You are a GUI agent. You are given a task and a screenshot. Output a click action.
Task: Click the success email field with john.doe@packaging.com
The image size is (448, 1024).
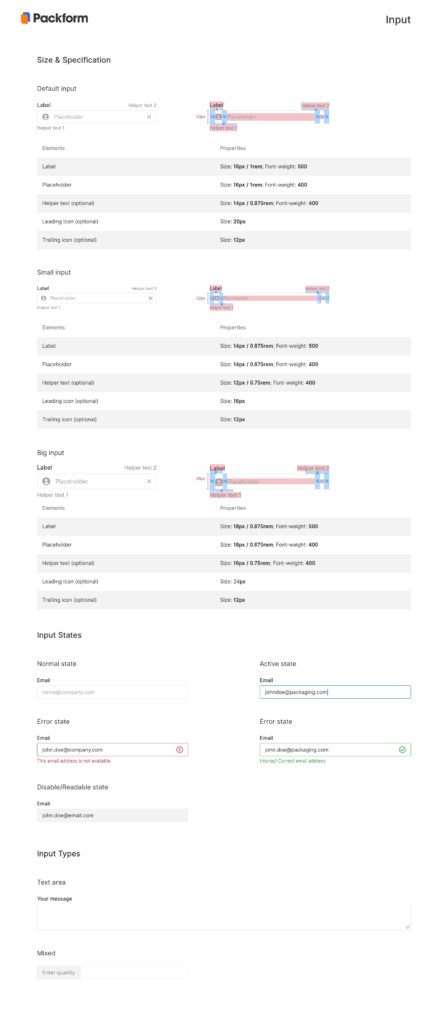coord(335,750)
